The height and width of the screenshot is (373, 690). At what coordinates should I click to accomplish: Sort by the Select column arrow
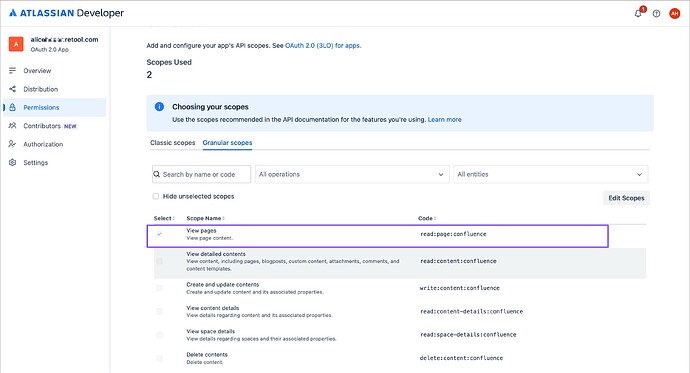(173, 218)
